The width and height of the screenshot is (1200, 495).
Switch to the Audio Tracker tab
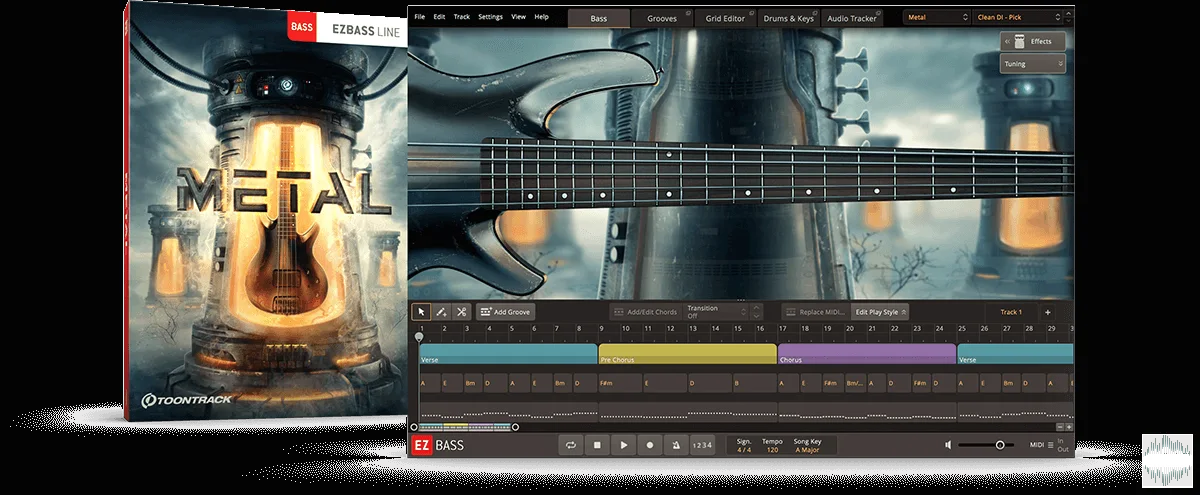click(851, 18)
